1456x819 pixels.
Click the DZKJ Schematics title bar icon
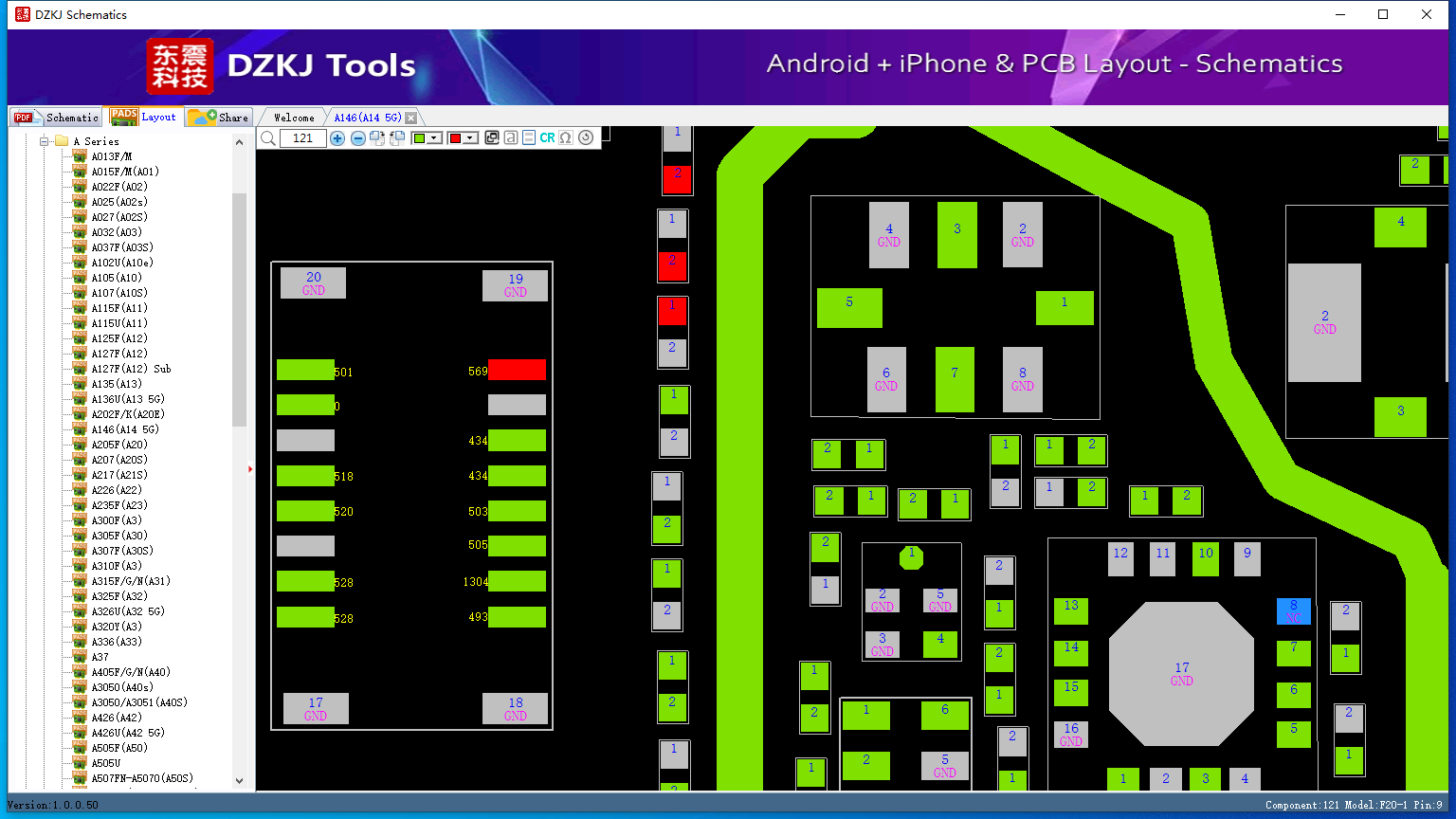click(x=21, y=14)
